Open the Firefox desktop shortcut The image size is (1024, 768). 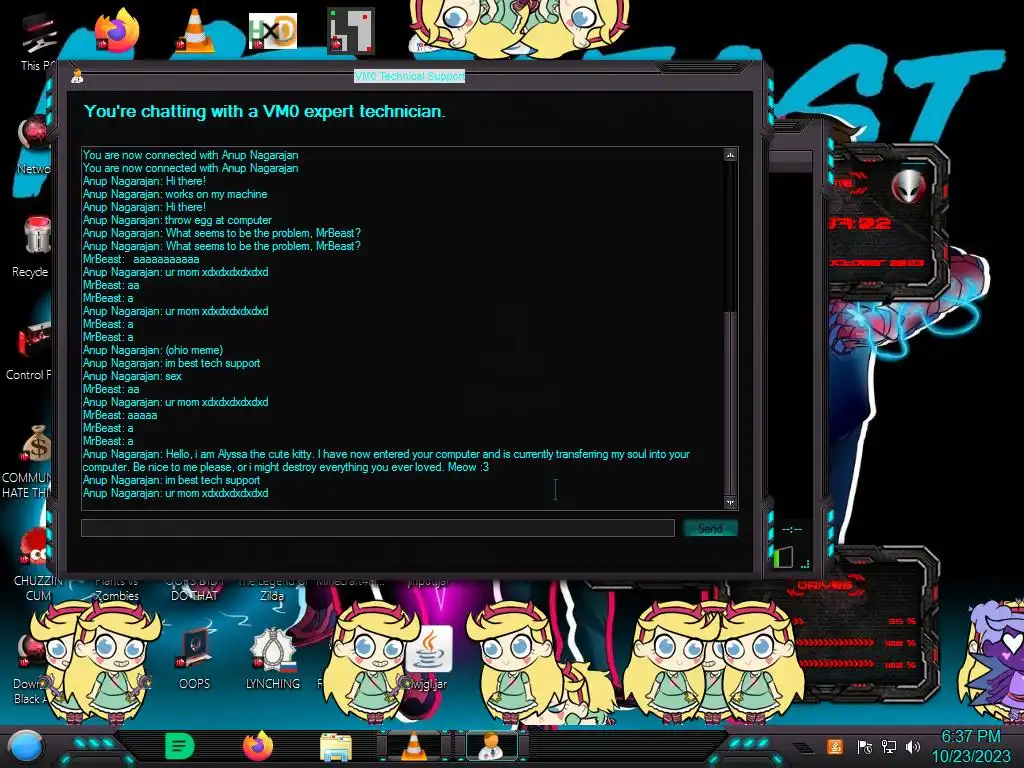pos(116,31)
